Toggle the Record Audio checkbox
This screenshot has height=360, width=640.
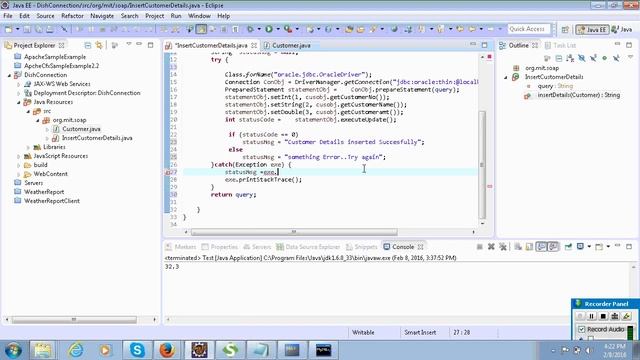(582, 329)
